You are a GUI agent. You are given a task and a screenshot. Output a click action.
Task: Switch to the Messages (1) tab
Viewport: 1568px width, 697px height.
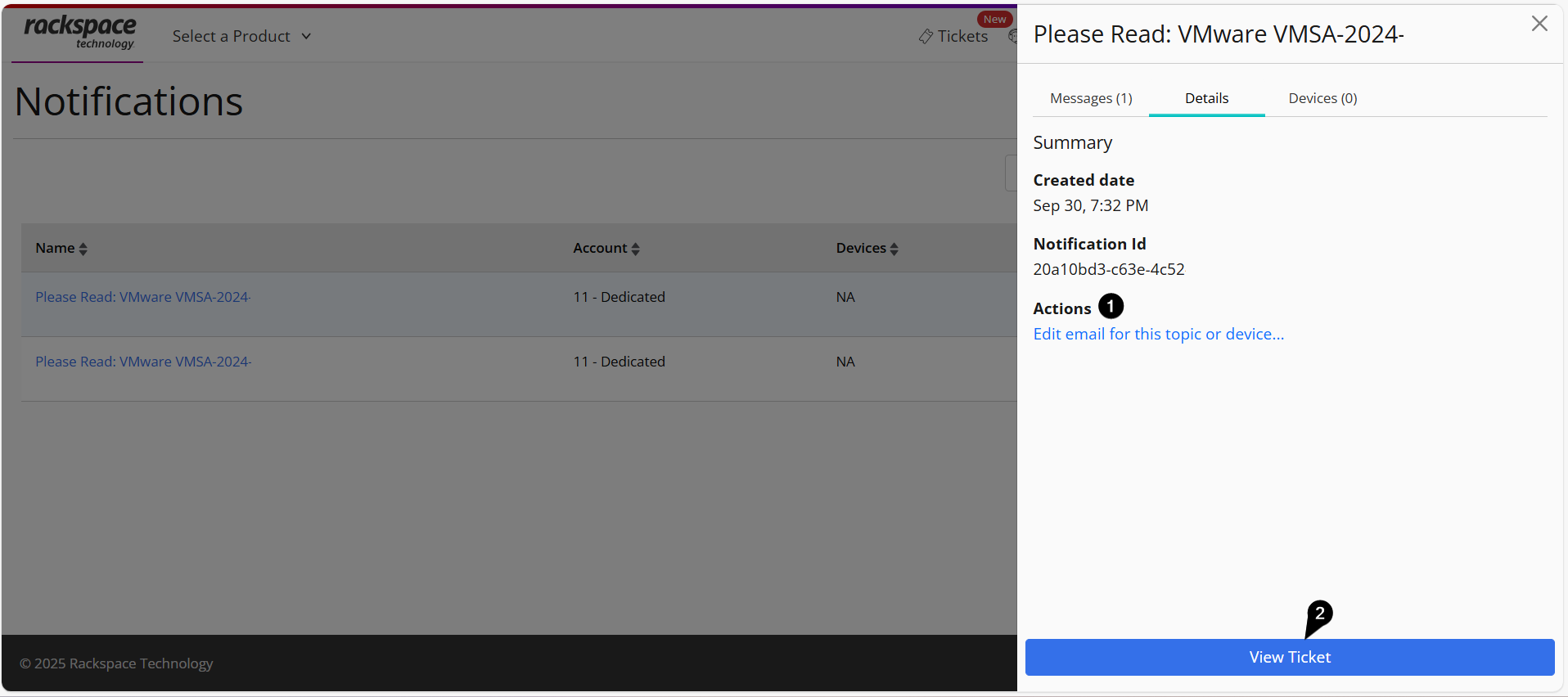click(1091, 98)
